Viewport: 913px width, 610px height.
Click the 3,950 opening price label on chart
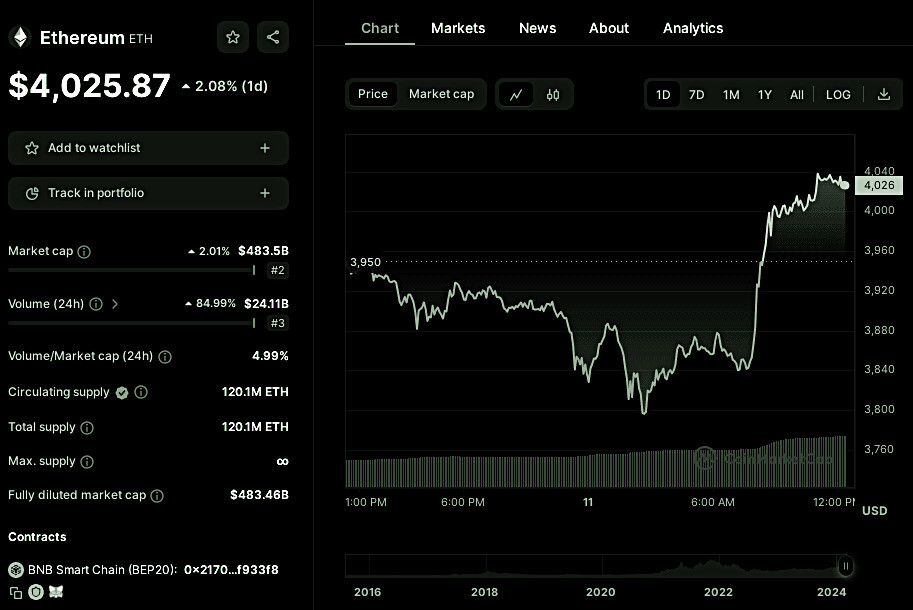tap(366, 262)
